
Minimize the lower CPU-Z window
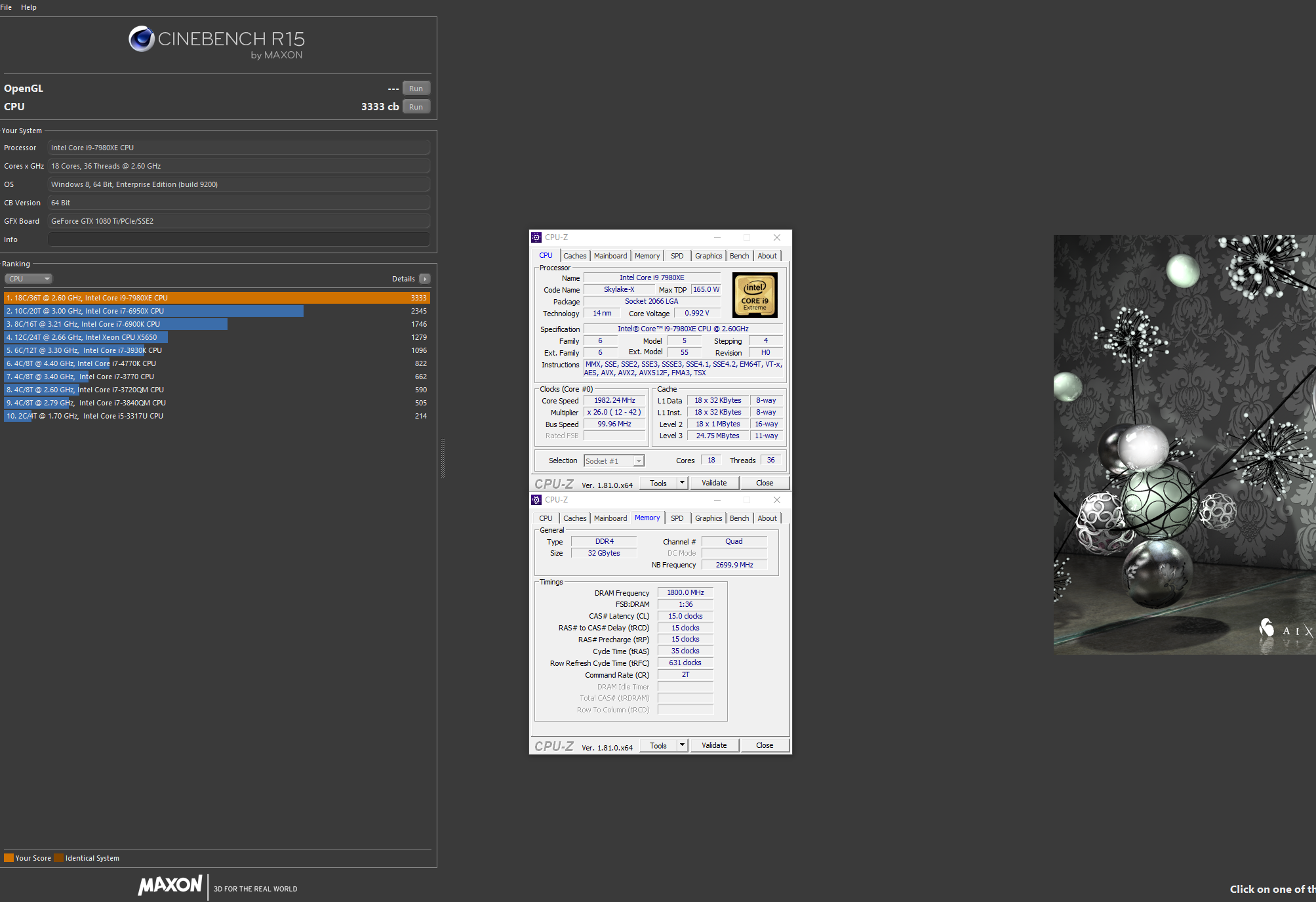click(717, 500)
